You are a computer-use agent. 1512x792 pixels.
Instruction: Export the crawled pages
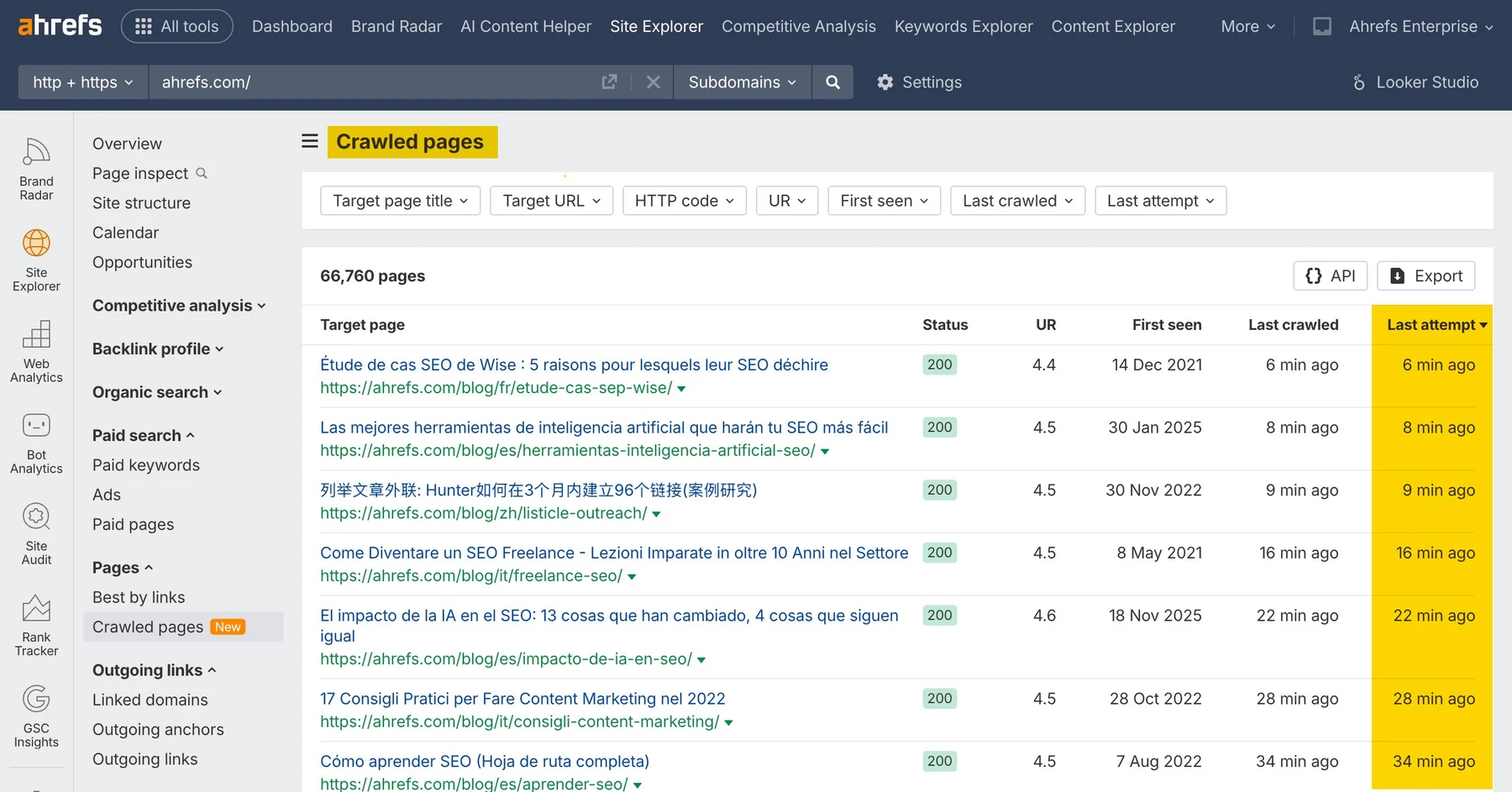(1426, 275)
